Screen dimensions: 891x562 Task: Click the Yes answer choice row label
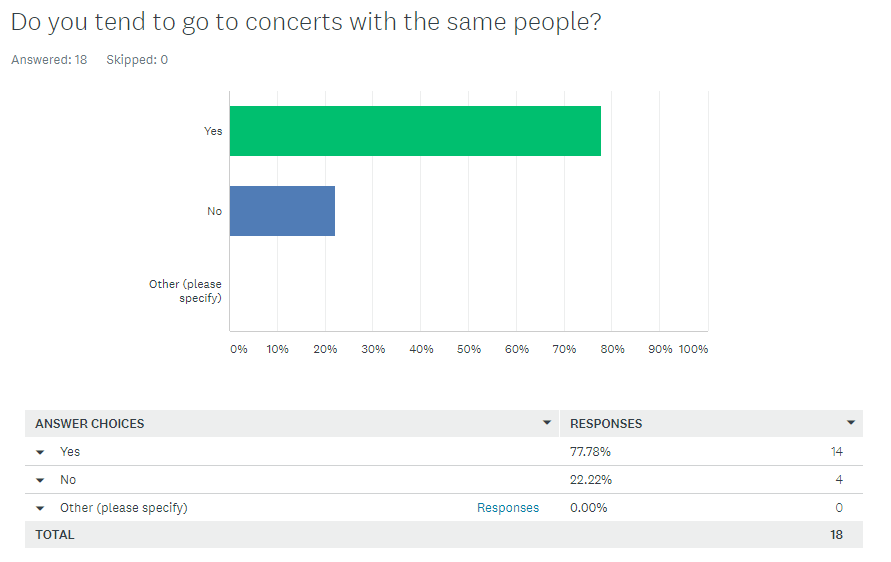tap(69, 452)
